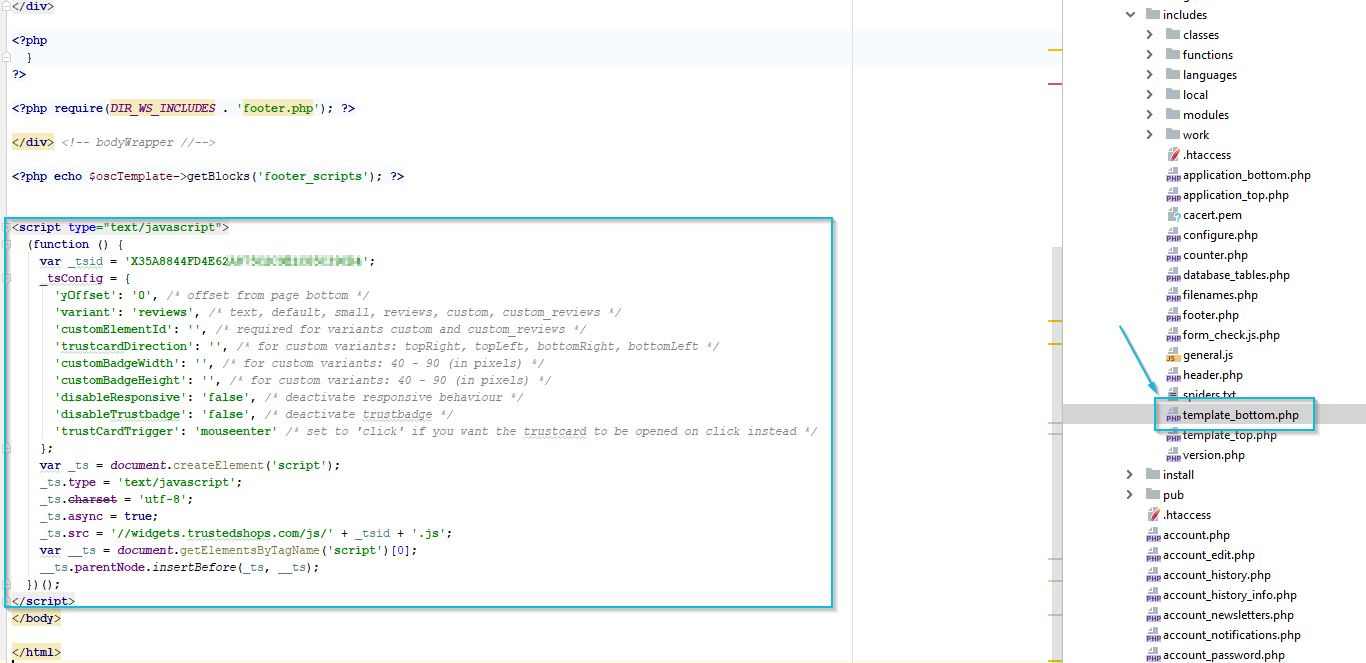
Task: Click the cacert.pem file icon
Action: pos(1173,215)
